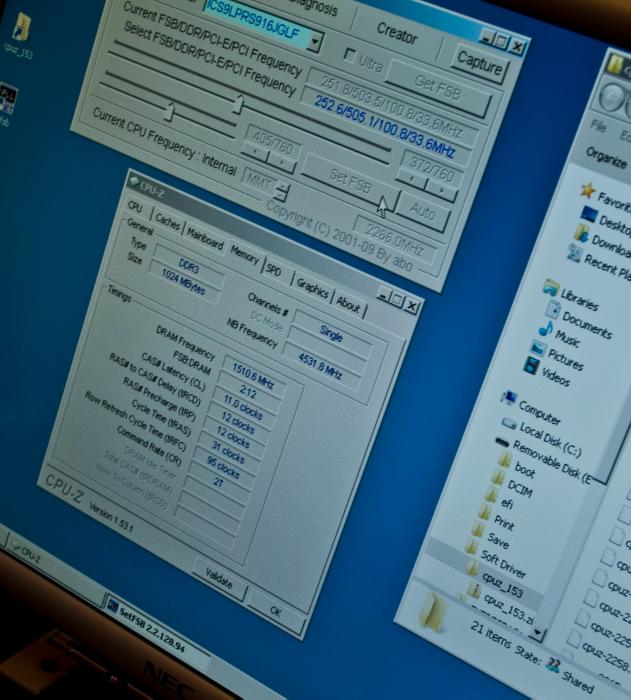
Task: Open the Print folder icon
Action: point(485,512)
